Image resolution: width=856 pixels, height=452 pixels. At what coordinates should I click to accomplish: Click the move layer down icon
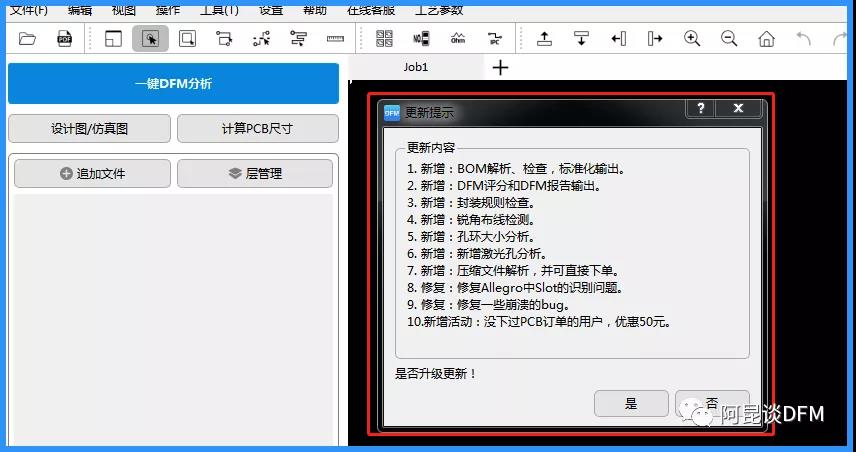(x=581, y=39)
